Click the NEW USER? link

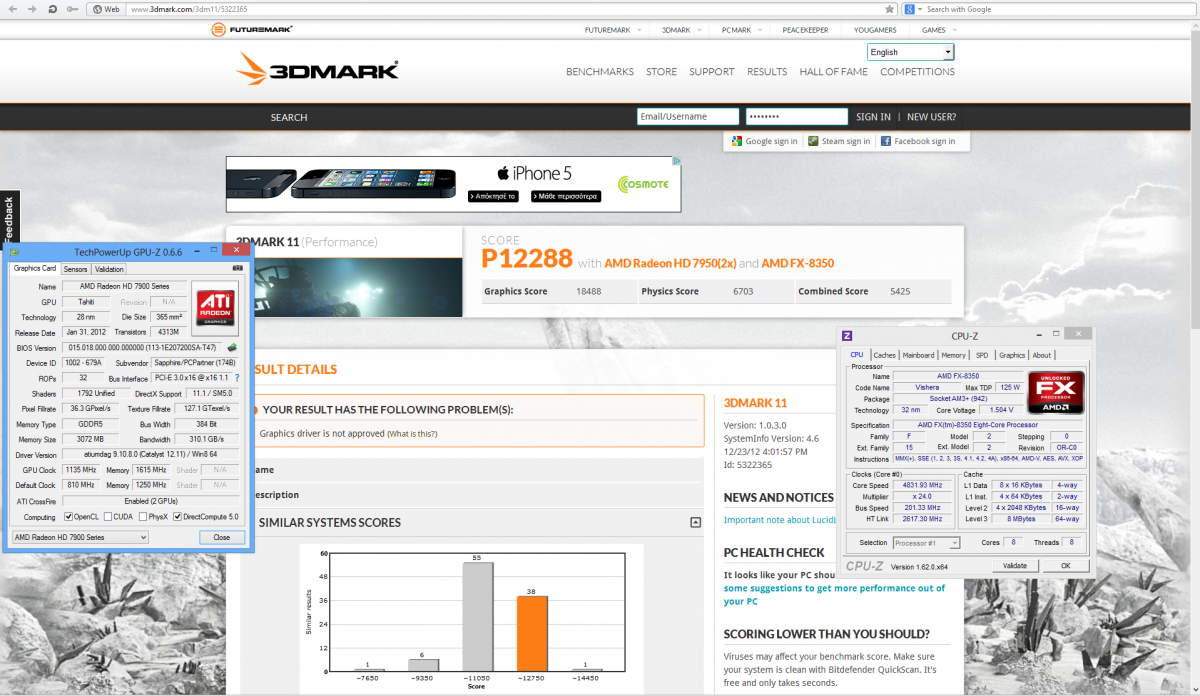tap(931, 117)
